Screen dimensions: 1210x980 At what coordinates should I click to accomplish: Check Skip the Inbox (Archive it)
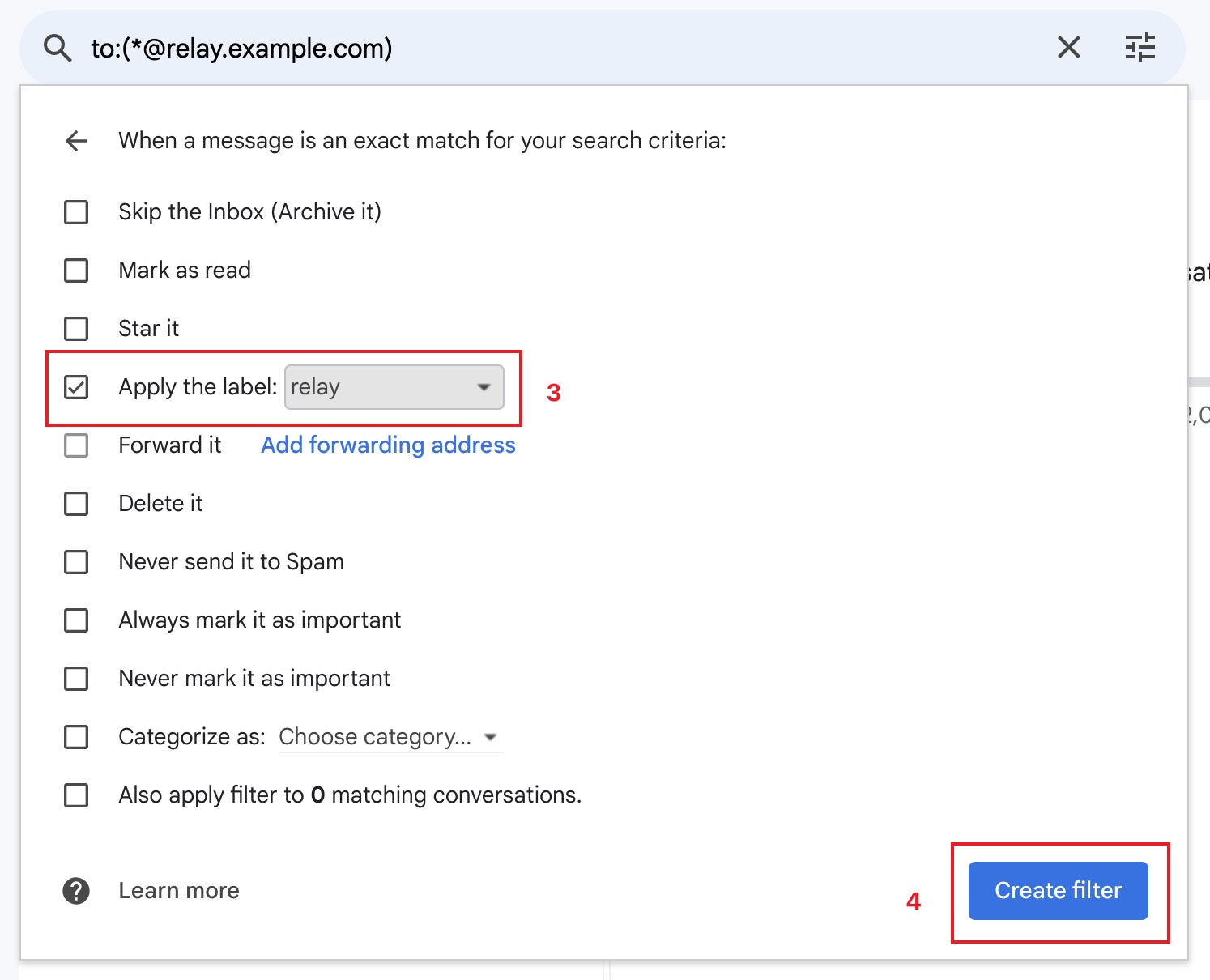[76, 212]
